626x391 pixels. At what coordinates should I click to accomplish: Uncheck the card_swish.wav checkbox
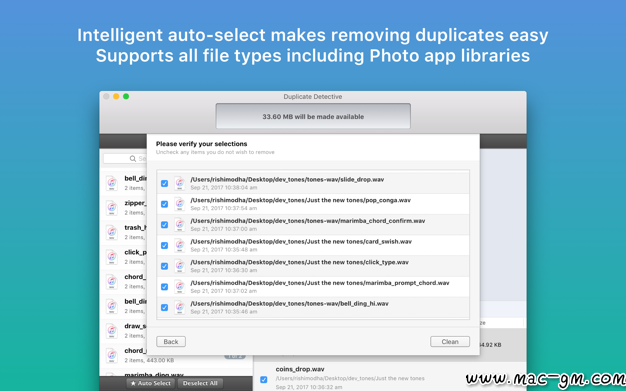click(164, 245)
